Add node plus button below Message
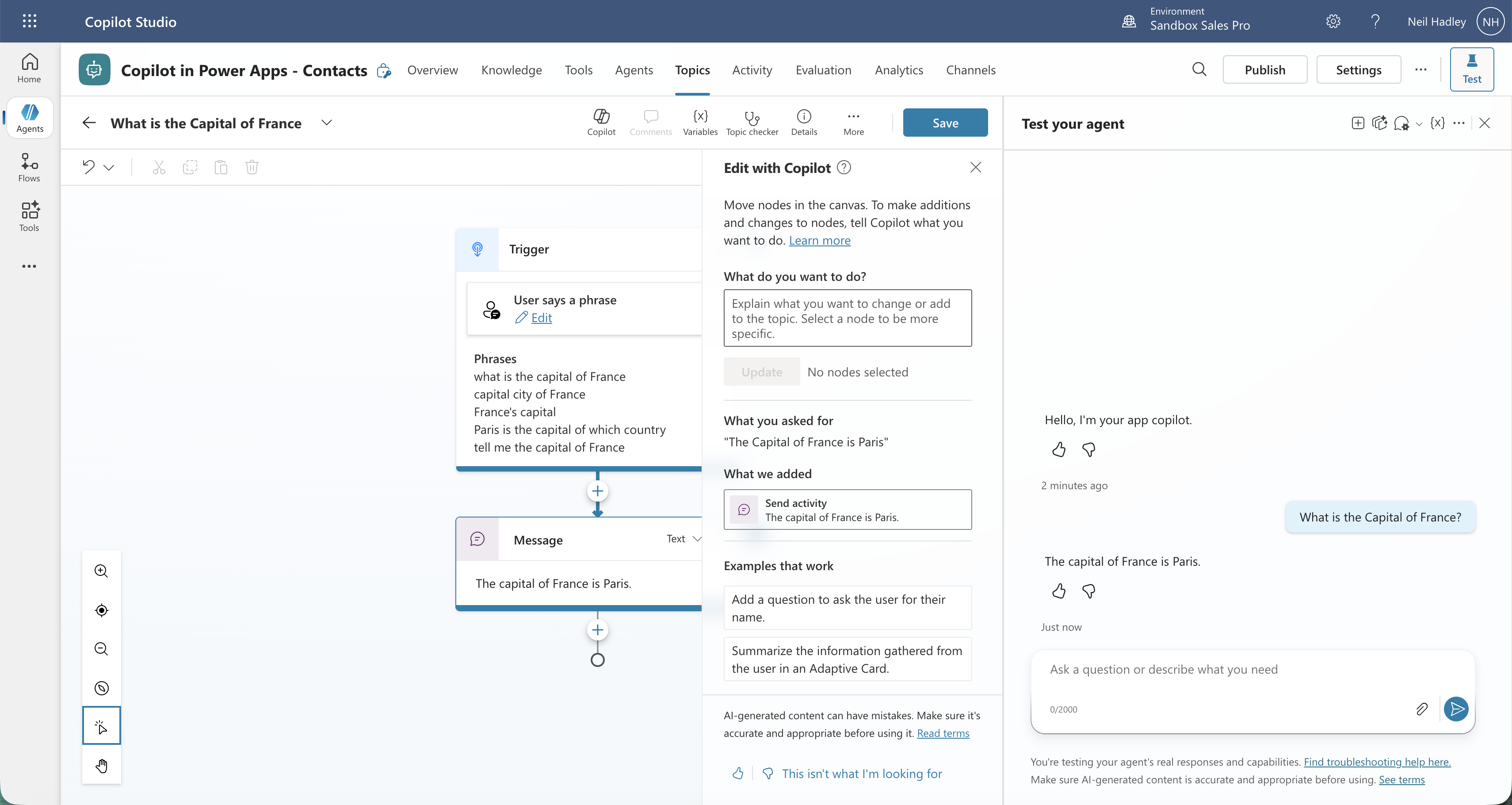 click(598, 630)
